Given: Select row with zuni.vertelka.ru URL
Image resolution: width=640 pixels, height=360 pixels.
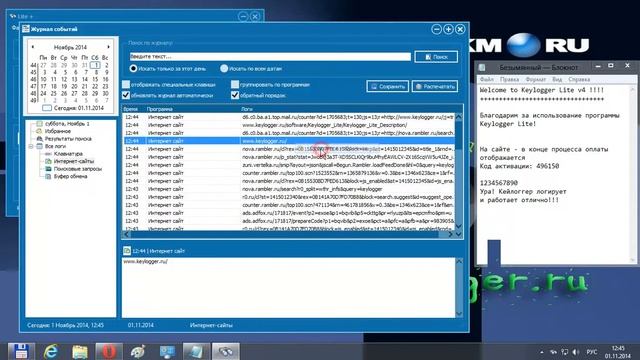Looking at the screenshot, I should point(289,165).
